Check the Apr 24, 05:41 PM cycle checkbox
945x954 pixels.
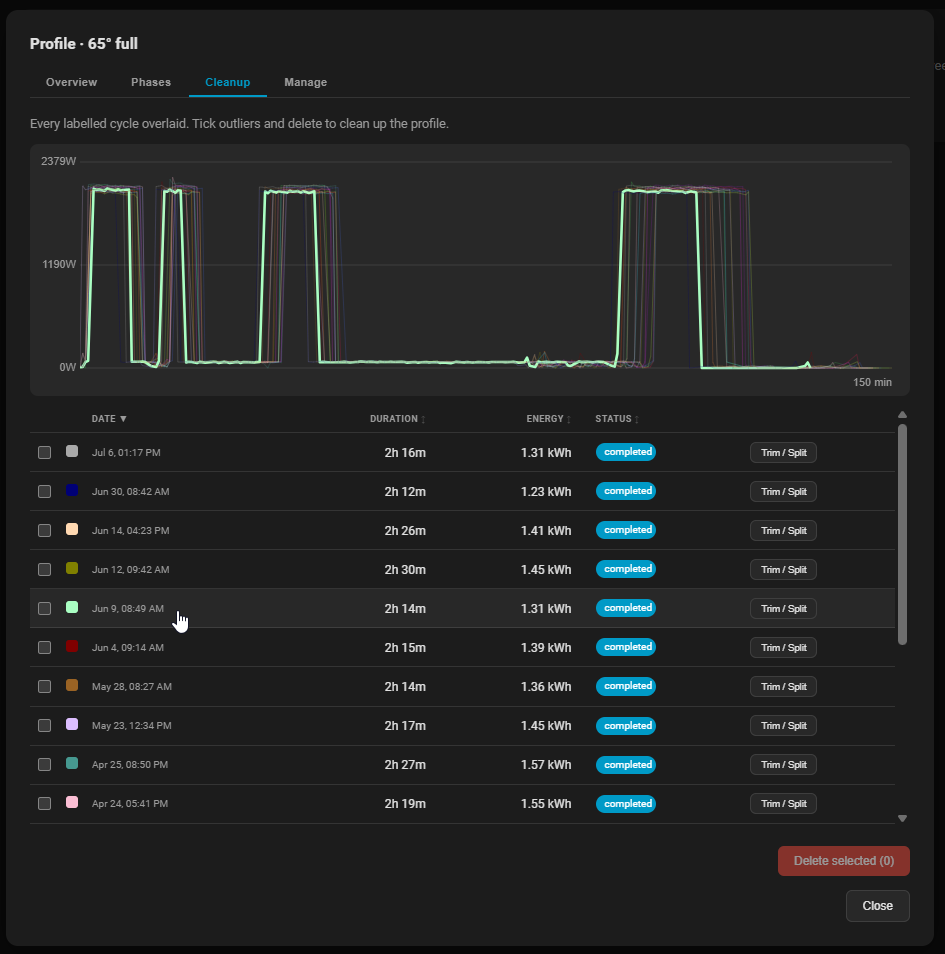[44, 804]
